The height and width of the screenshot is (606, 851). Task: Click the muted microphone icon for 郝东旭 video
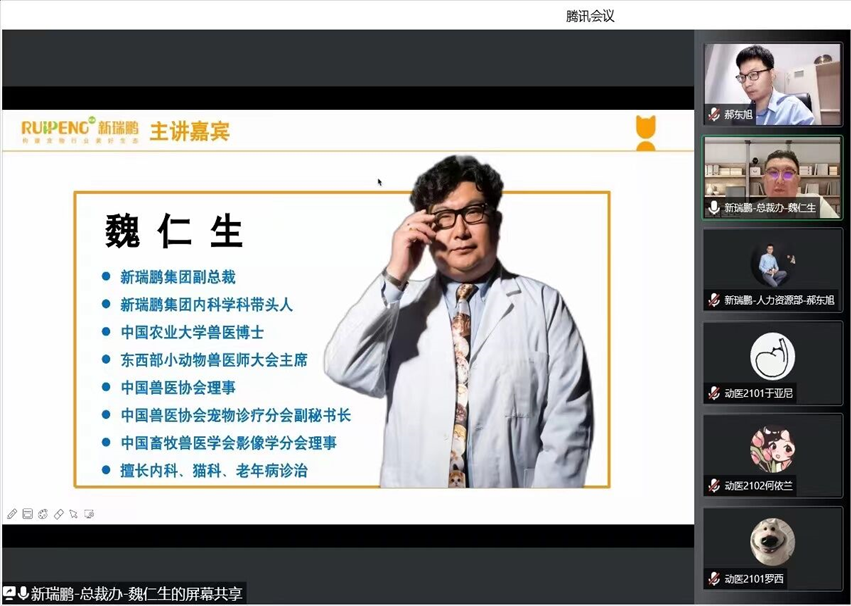pos(714,114)
